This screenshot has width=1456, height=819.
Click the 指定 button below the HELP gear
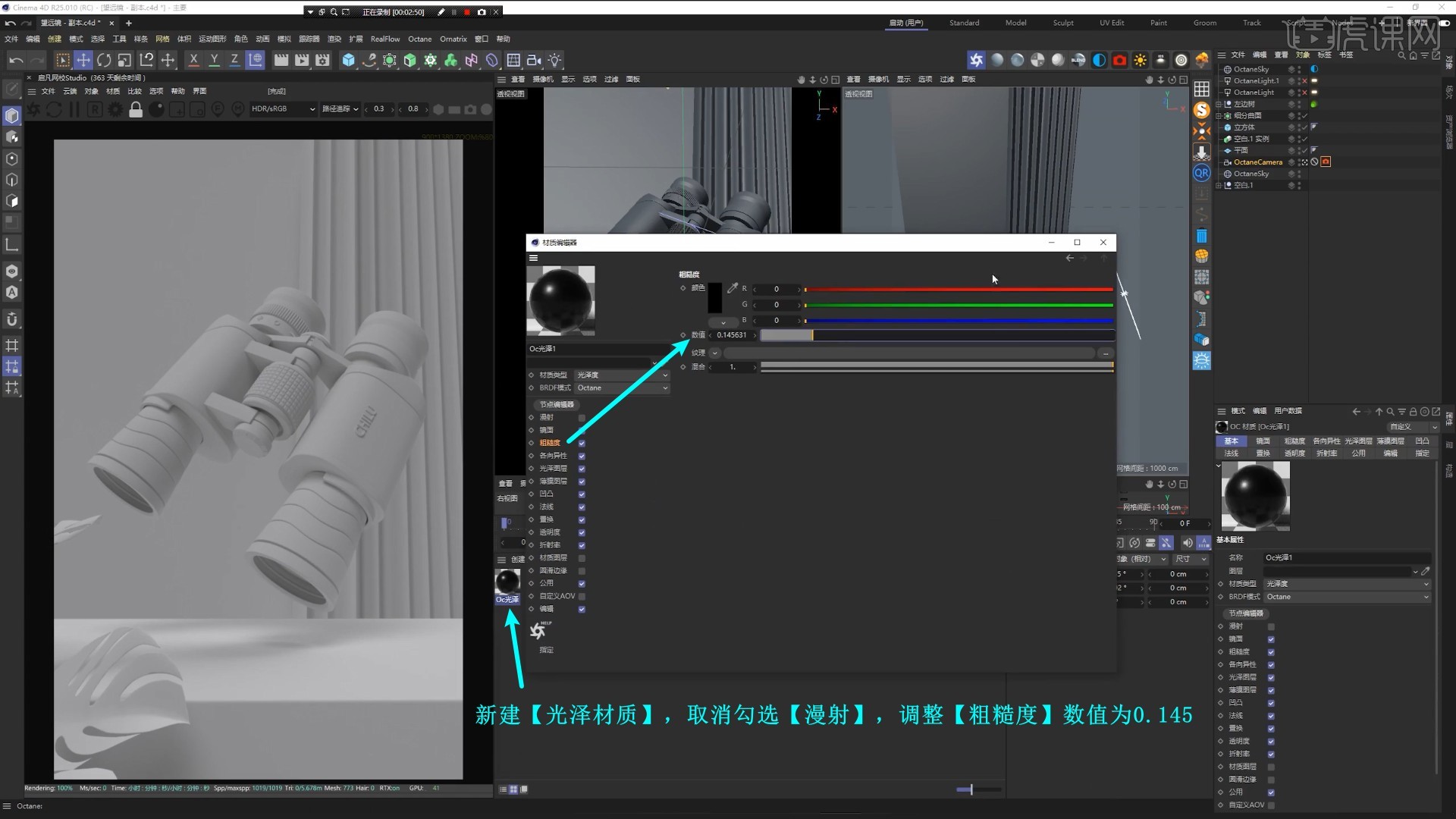click(545, 650)
